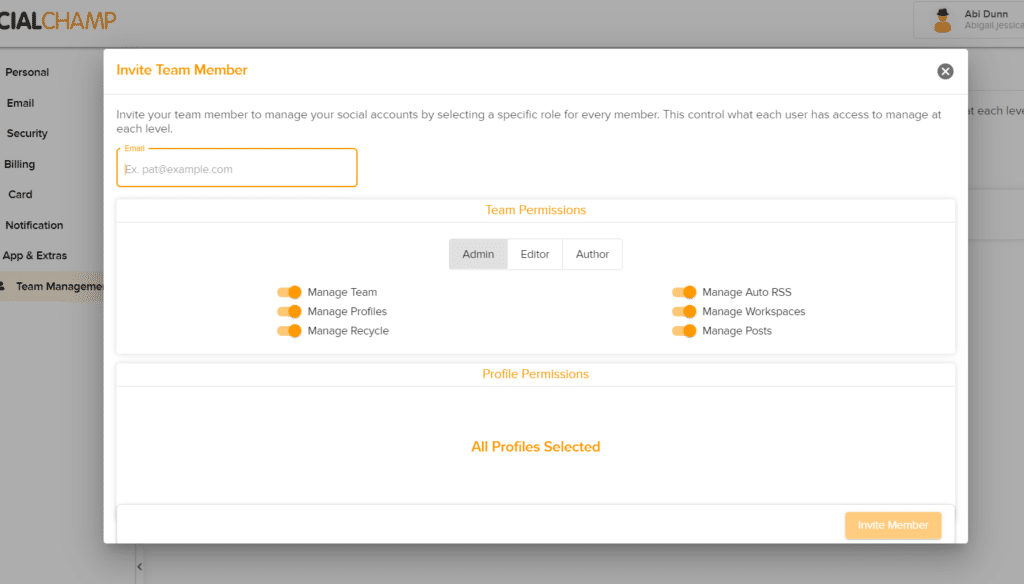Toggle the Manage Auto RSS switch

point(684,292)
